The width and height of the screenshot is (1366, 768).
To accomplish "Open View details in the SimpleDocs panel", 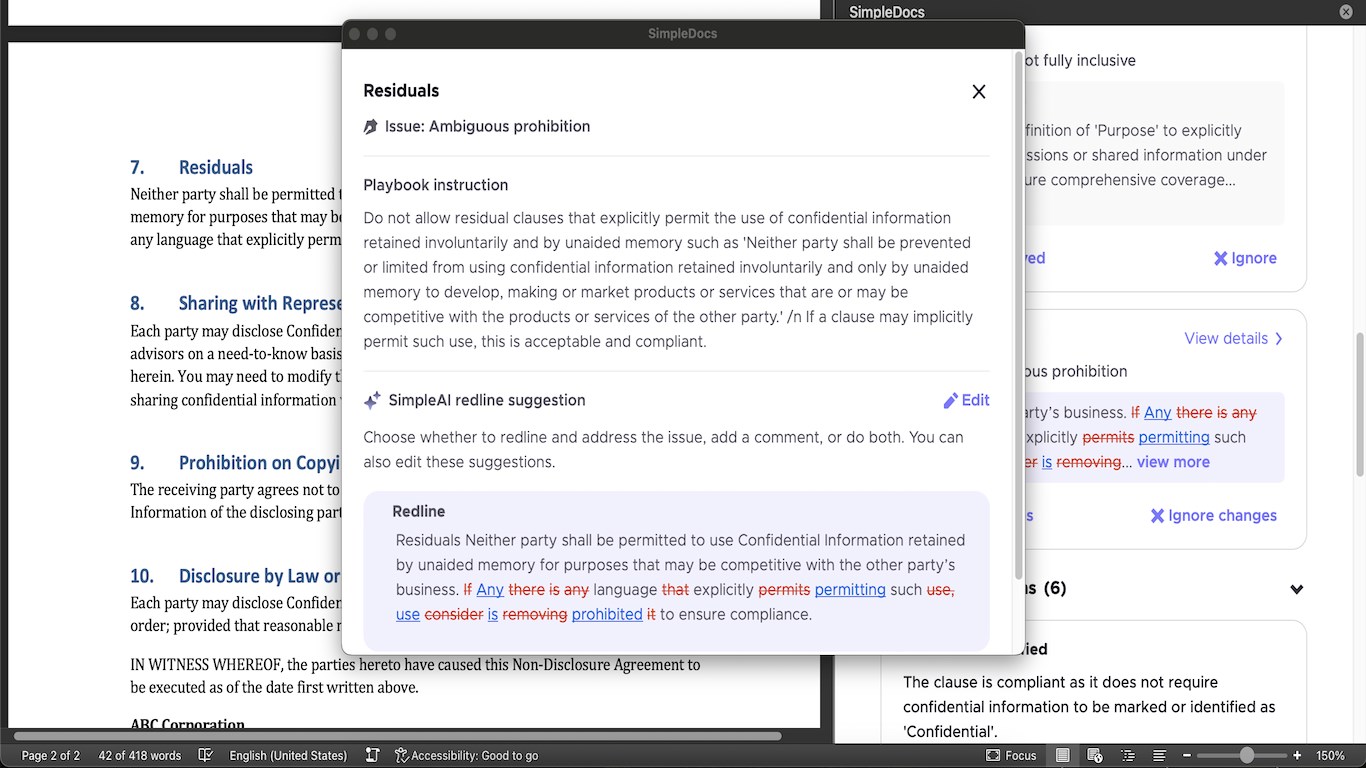I will [1233, 338].
